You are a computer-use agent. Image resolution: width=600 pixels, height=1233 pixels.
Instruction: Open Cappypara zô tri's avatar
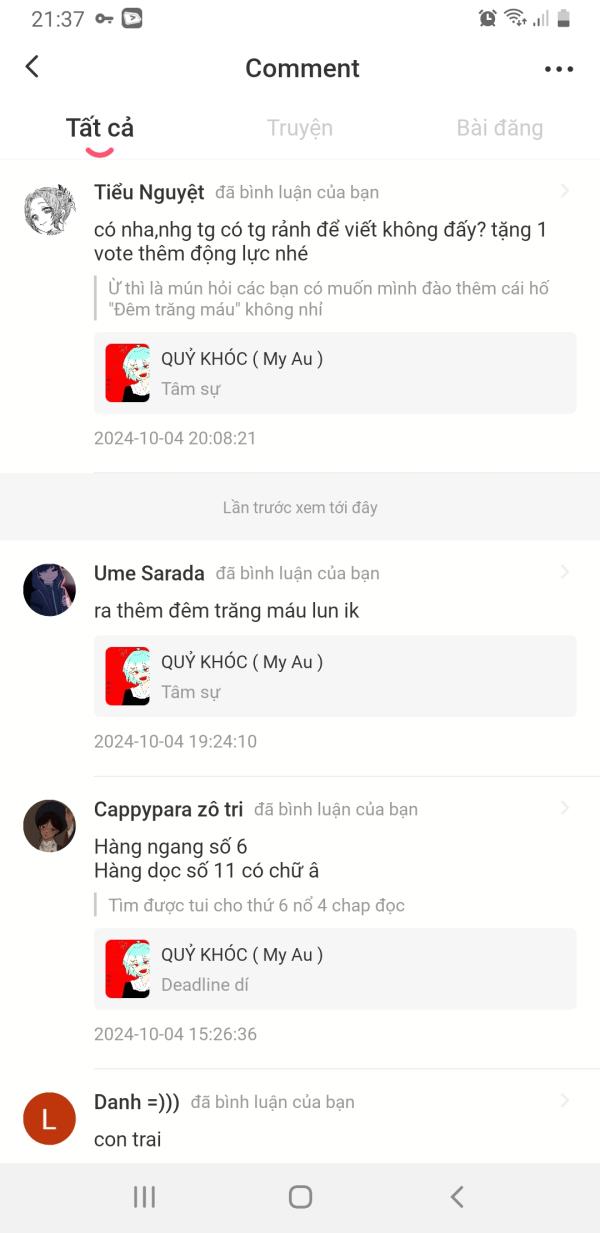point(49,826)
